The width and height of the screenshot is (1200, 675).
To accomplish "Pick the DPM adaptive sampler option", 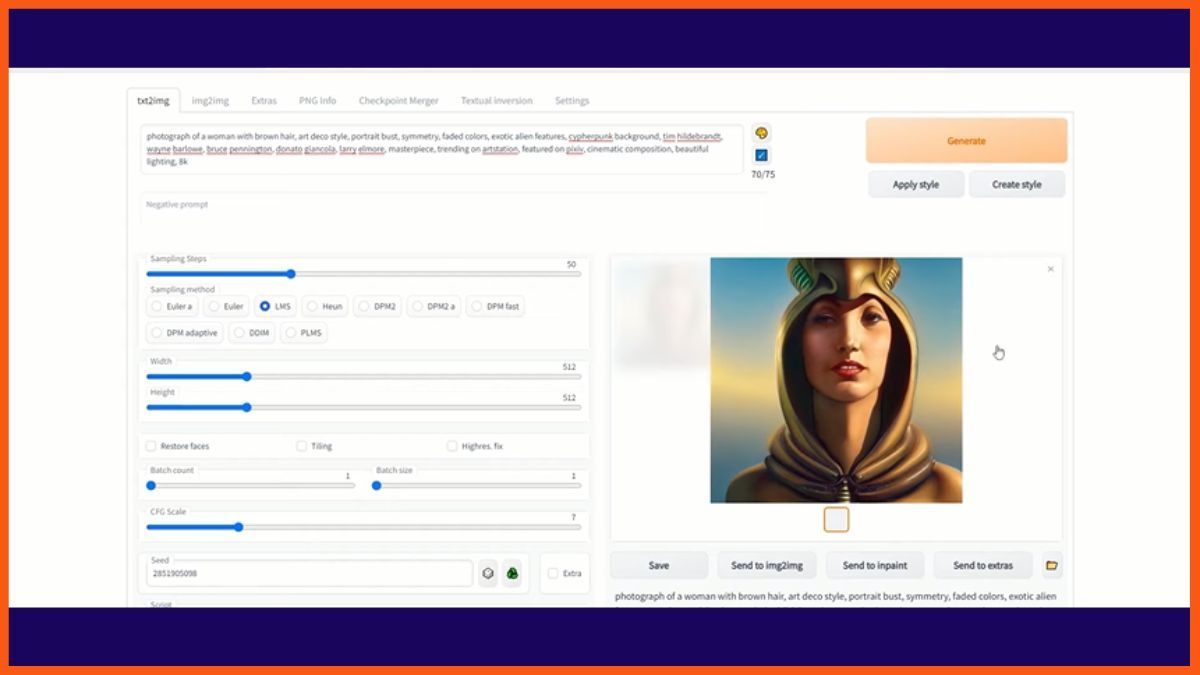I will click(156, 333).
